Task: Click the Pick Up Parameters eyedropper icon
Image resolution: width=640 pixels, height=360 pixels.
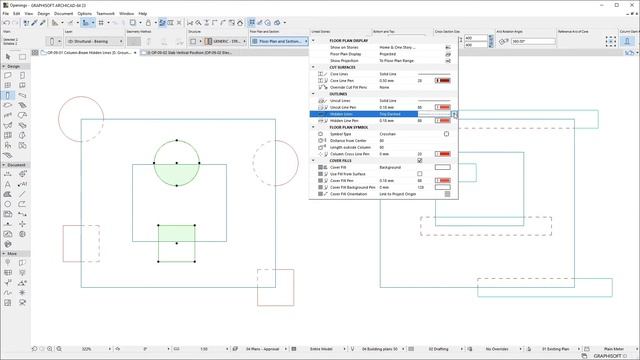Action: click(x=35, y=23)
